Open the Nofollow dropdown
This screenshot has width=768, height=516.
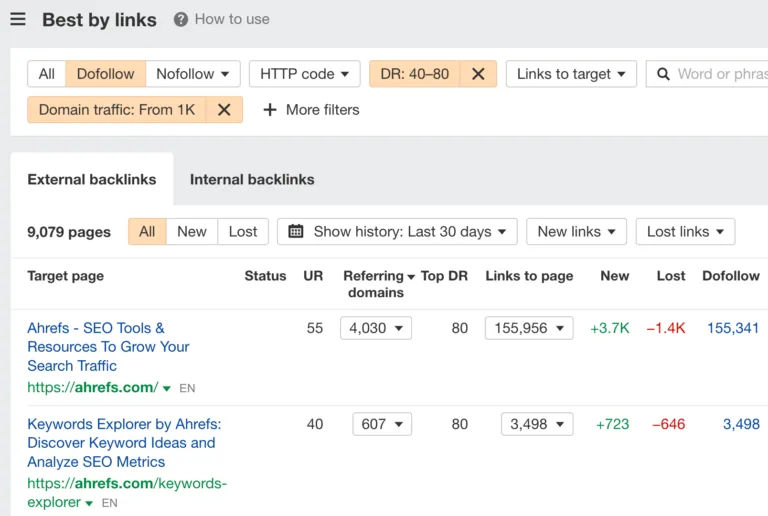pos(192,74)
